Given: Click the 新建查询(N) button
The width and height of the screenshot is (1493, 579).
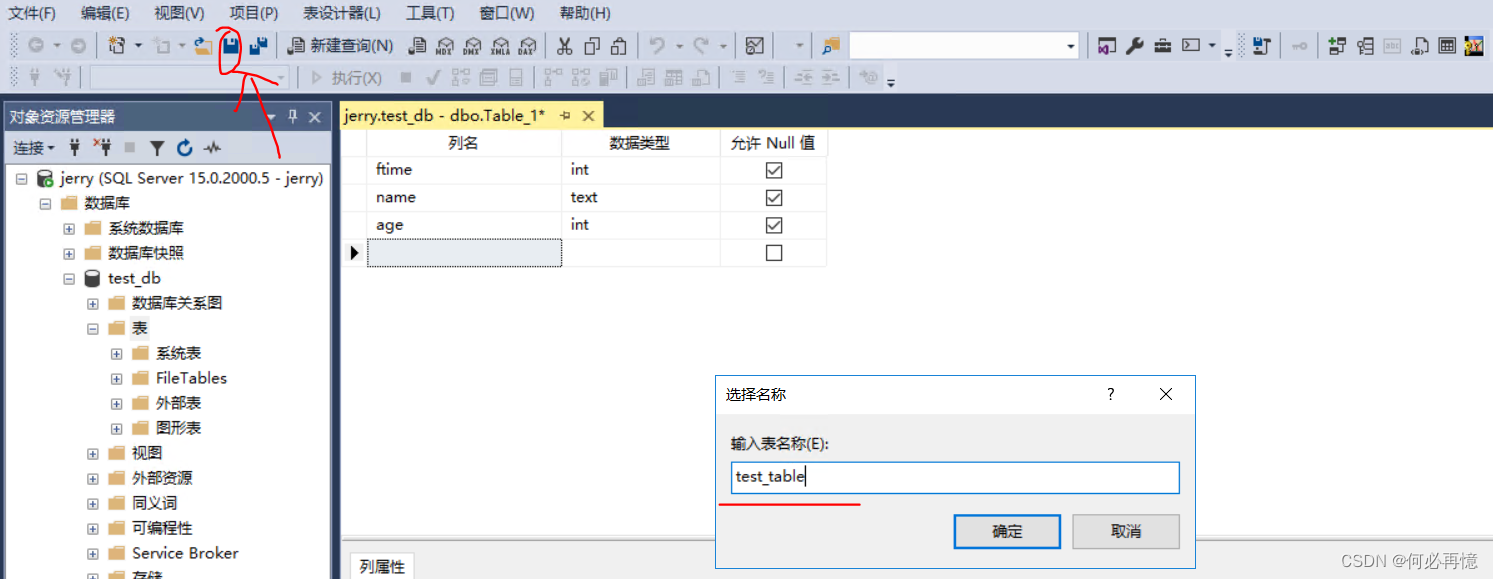Looking at the screenshot, I should click(x=340, y=45).
